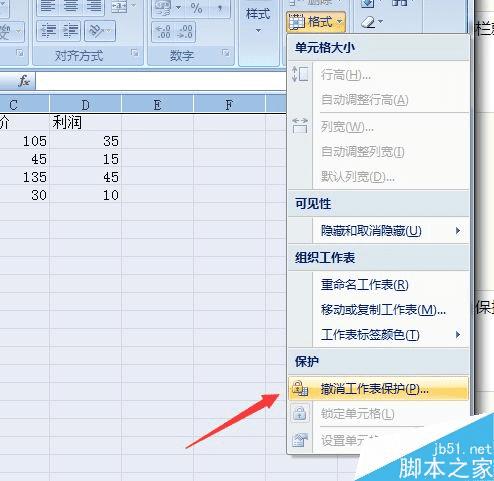The height and width of the screenshot is (481, 494).
Task: Click the align left icon
Action: tap(48, 6)
